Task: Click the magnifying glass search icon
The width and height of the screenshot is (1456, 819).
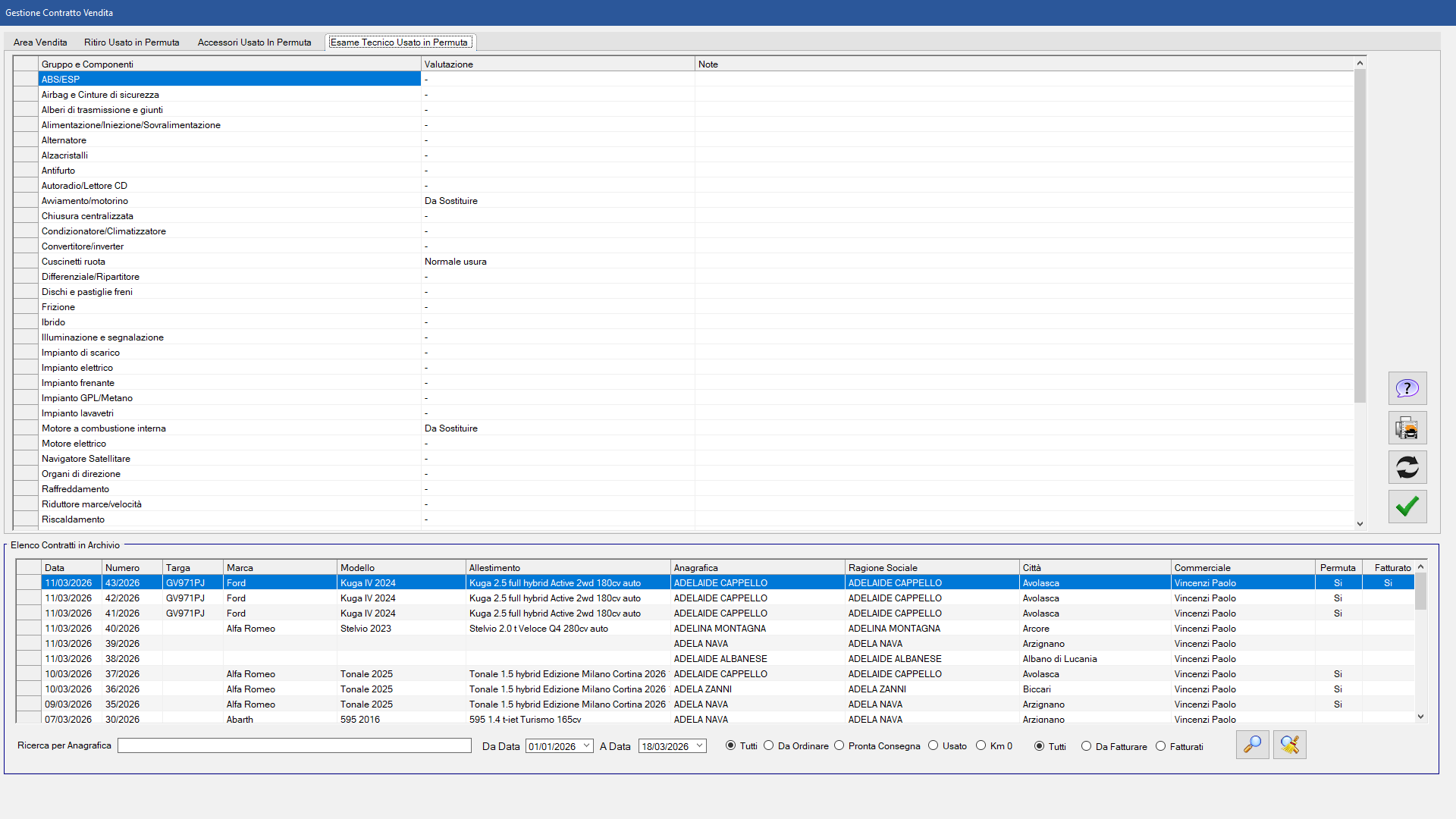Action: (x=1252, y=745)
